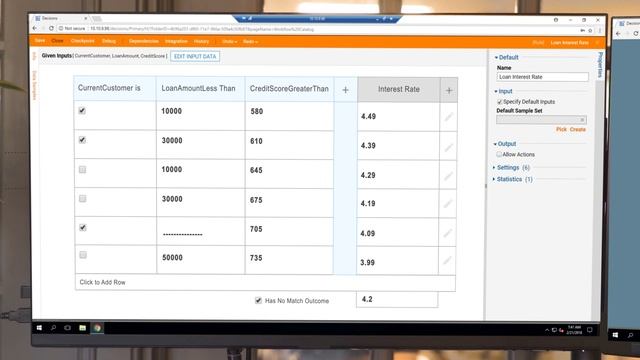
Task: Reload the browser page
Action: tap(51, 29)
